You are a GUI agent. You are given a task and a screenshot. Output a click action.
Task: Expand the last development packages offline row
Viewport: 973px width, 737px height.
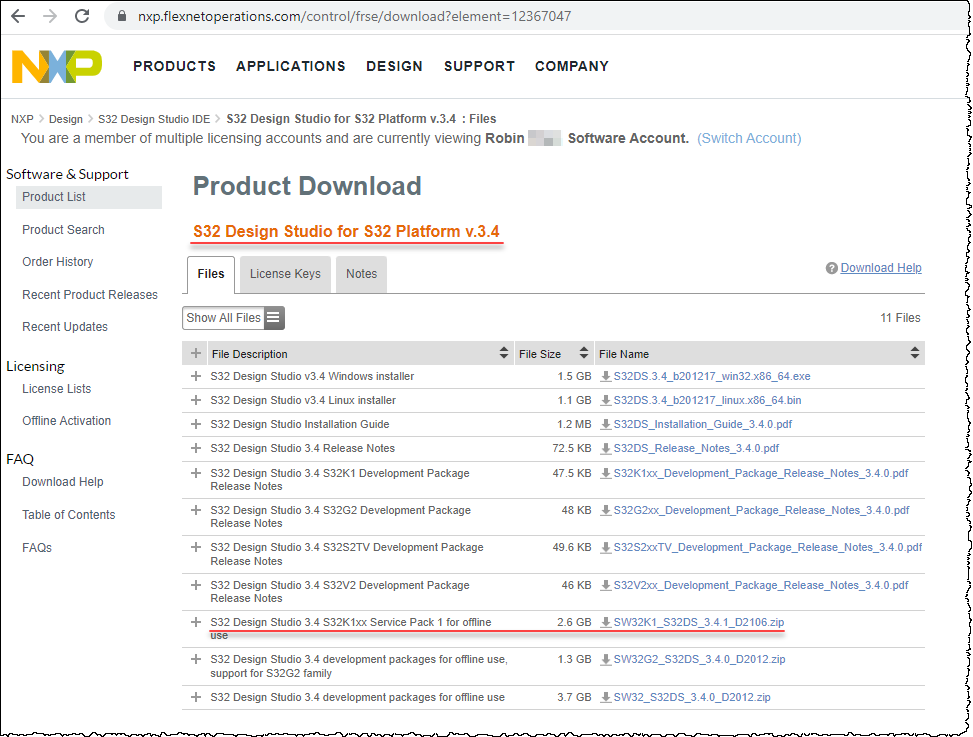[x=195, y=697]
